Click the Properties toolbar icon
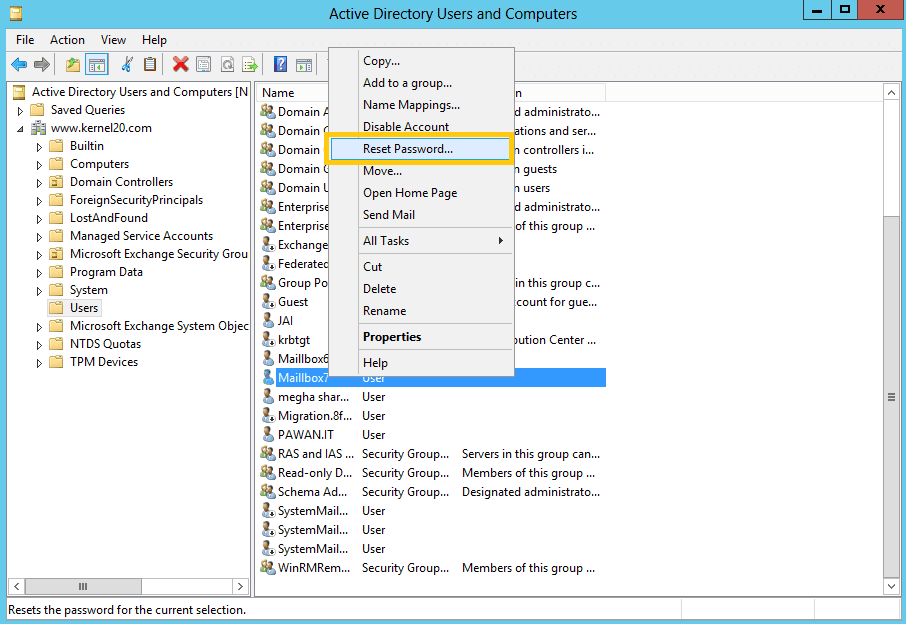The width and height of the screenshot is (906, 624). pyautogui.click(x=203, y=64)
